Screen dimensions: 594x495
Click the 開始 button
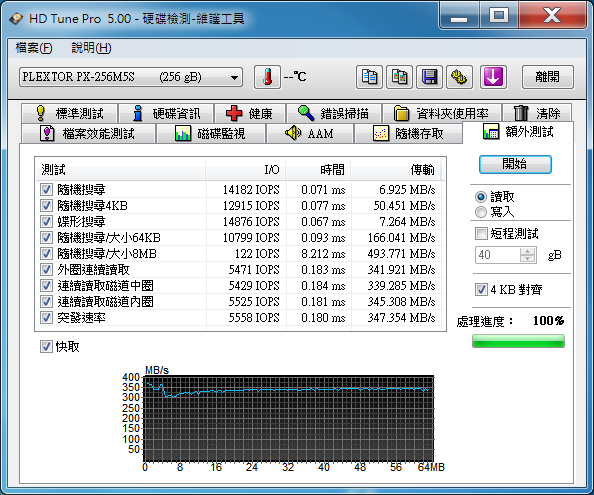515,164
